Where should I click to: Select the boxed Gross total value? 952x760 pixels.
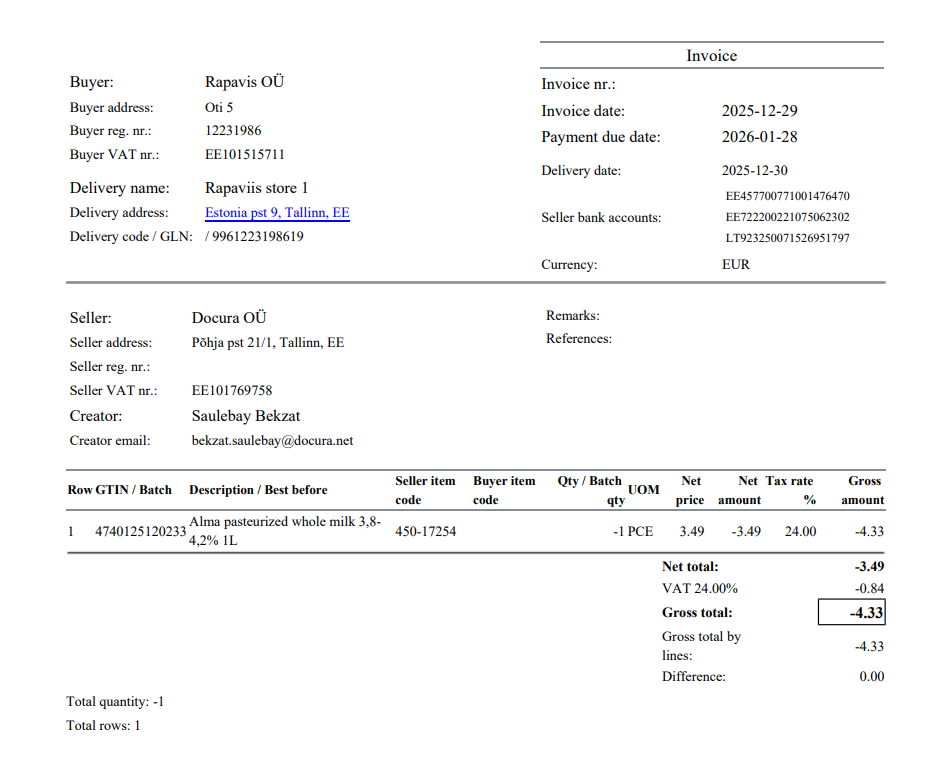click(x=851, y=613)
